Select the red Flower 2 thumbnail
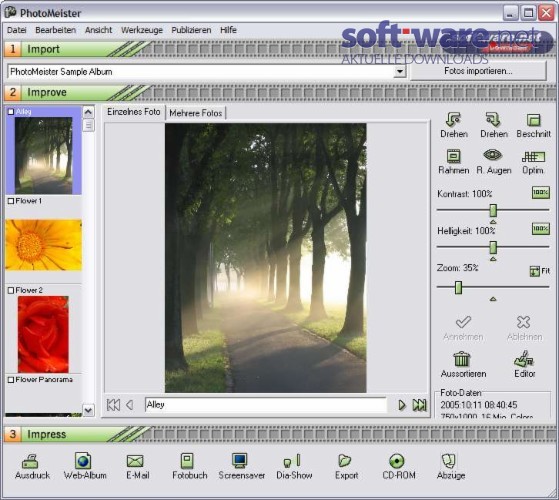Image resolution: width=559 pixels, height=500 pixels. click(x=43, y=334)
